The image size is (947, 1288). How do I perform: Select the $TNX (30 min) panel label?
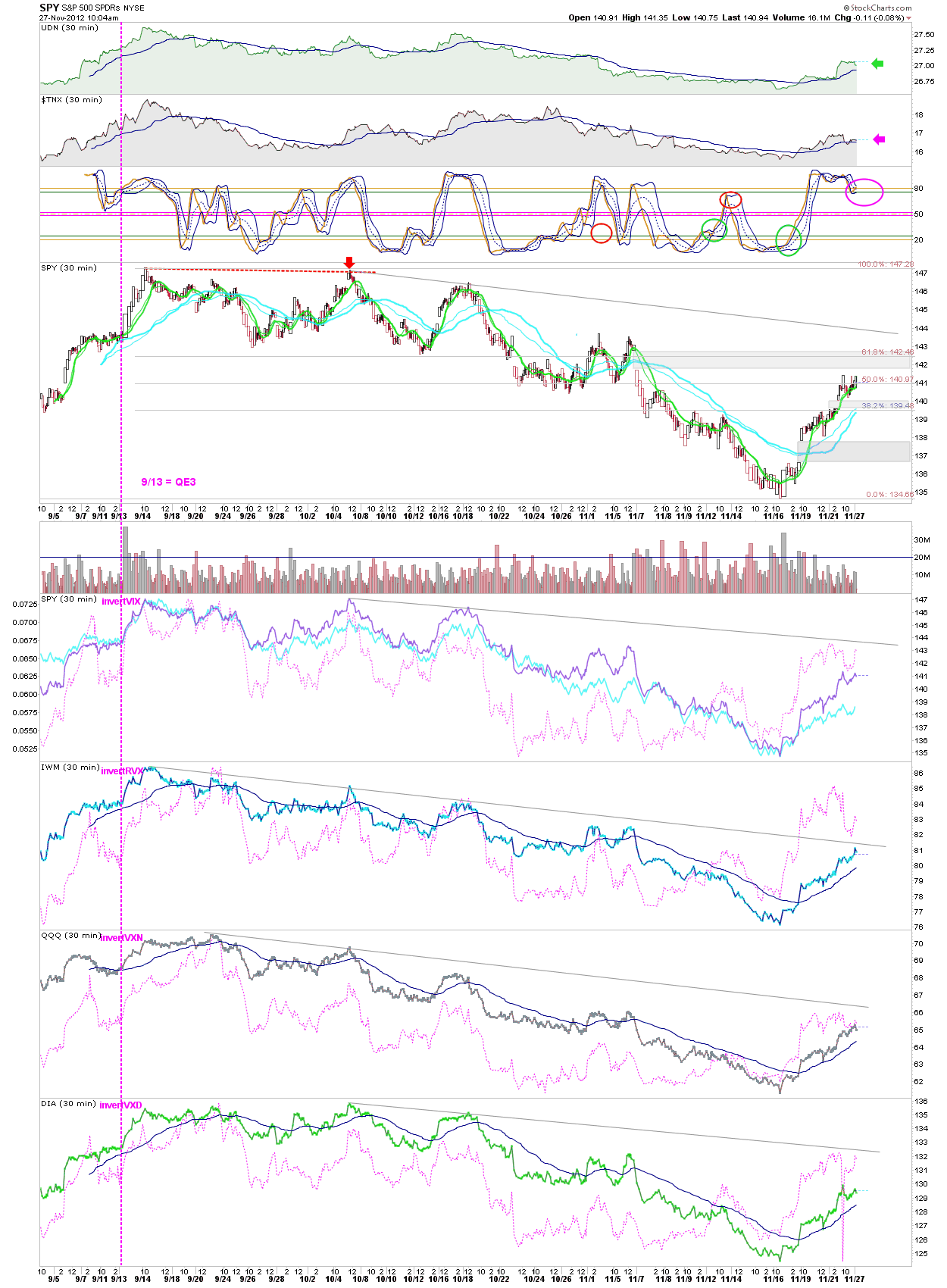[71, 100]
